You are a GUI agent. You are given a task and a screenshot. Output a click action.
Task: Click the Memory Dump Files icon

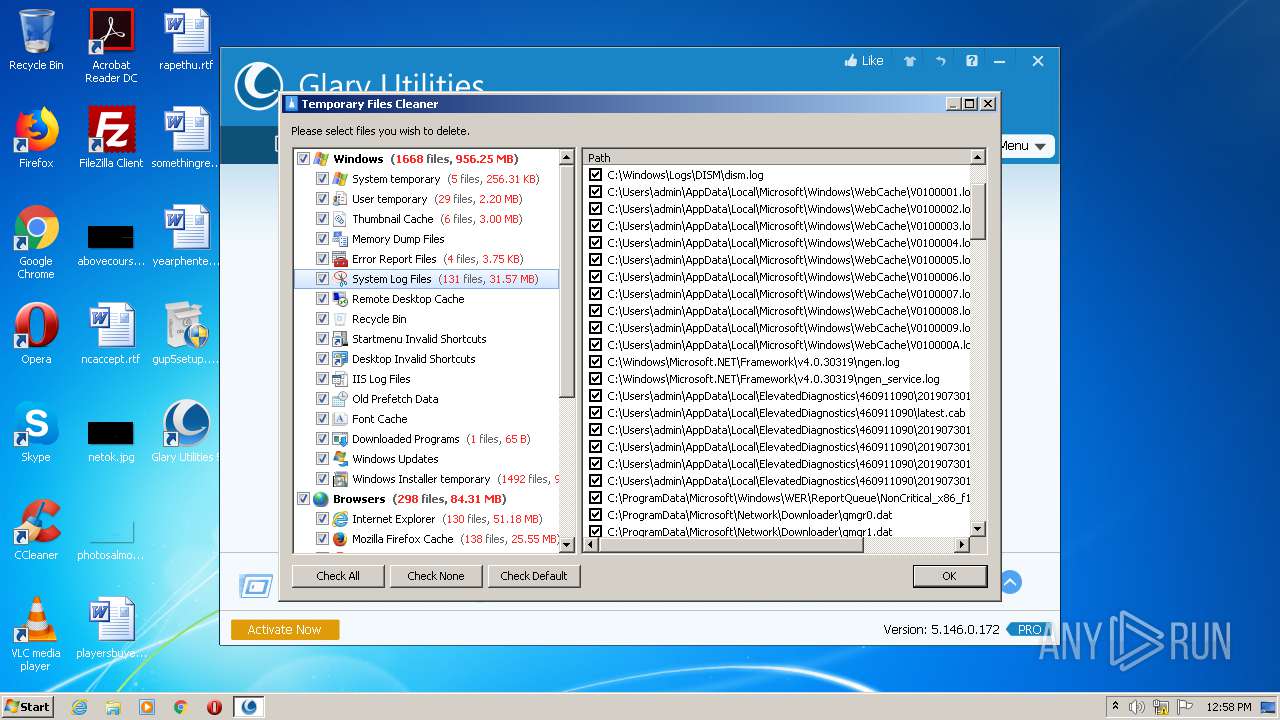click(x=340, y=239)
